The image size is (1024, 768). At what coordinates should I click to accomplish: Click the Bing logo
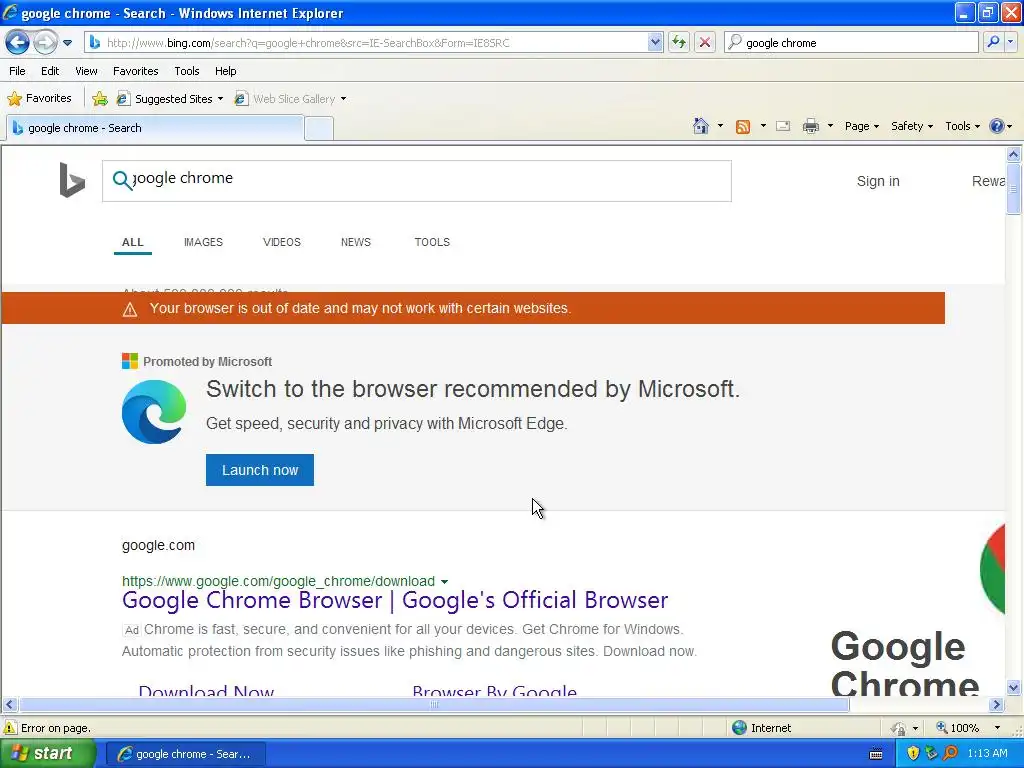(72, 180)
